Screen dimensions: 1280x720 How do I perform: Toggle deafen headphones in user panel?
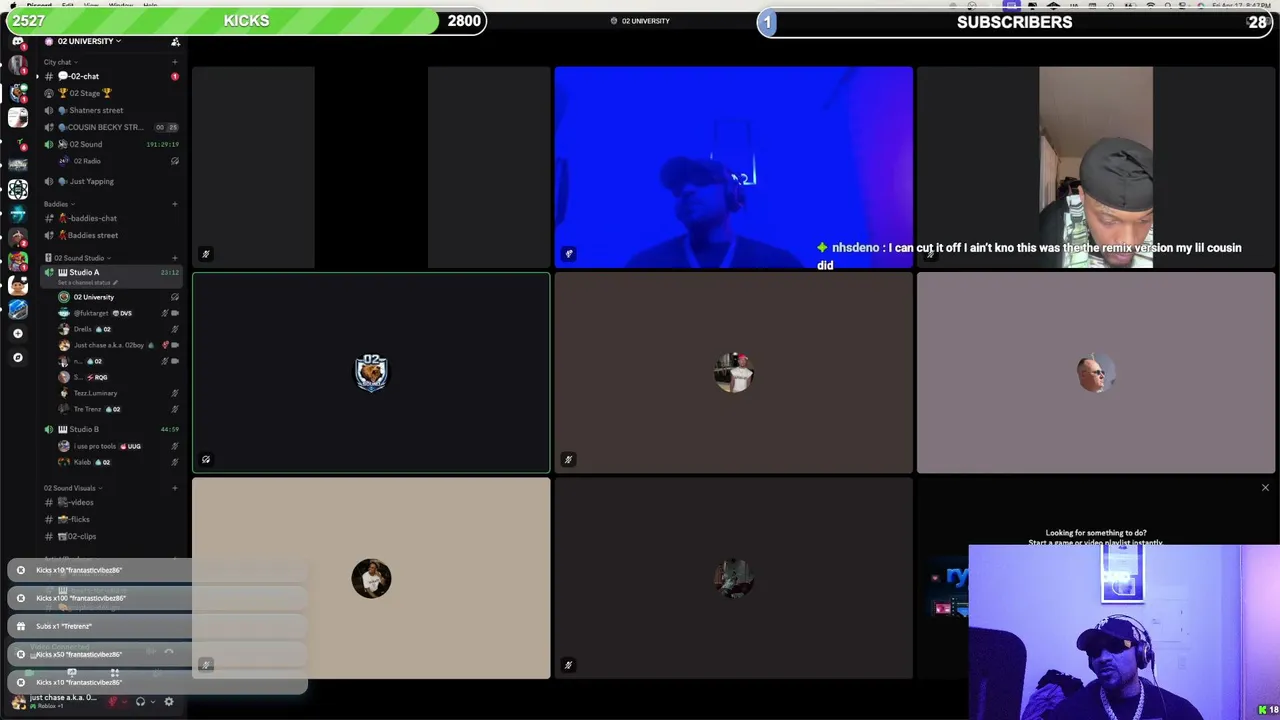140,702
